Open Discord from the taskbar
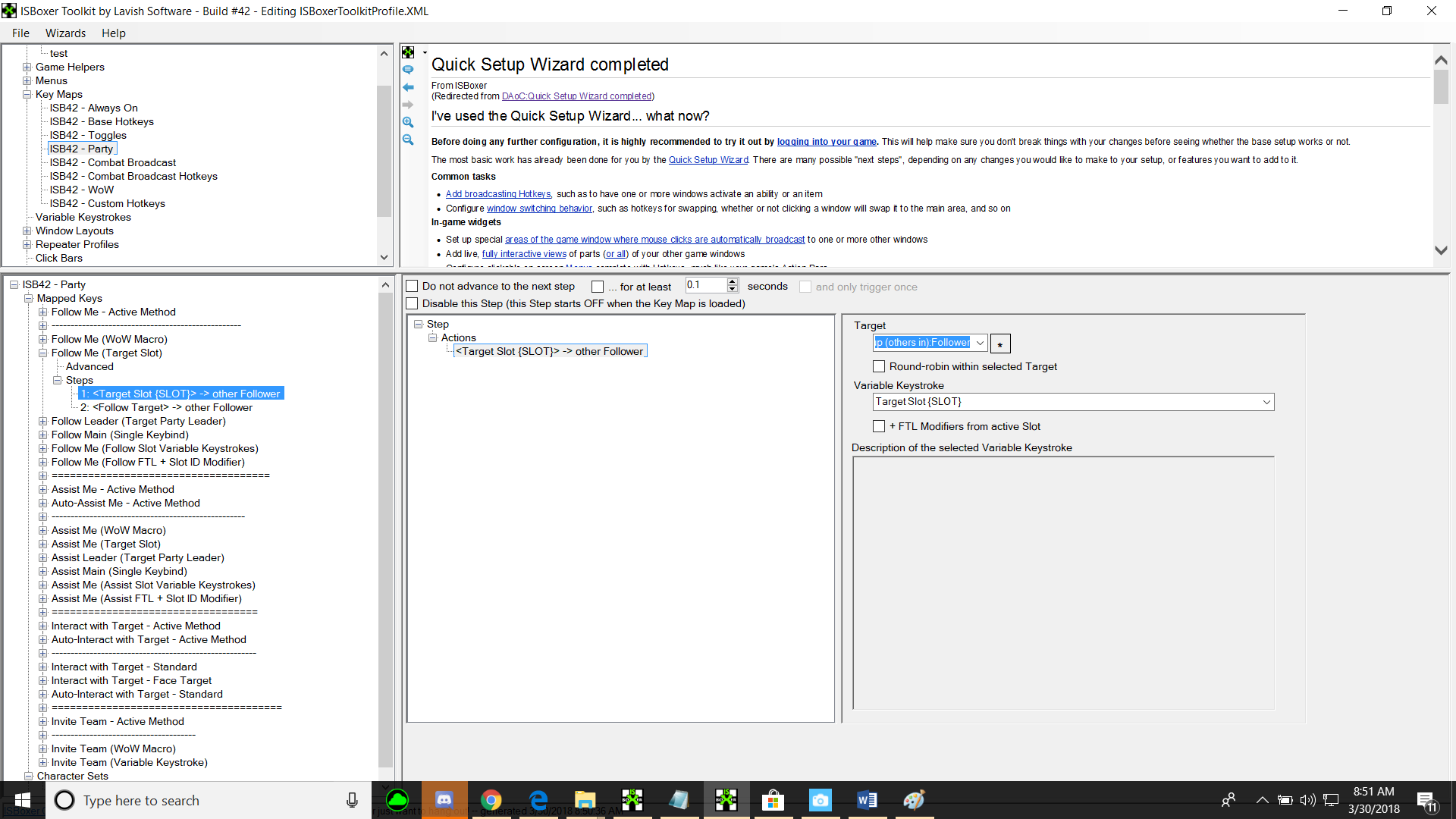The height and width of the screenshot is (819, 1456). click(x=444, y=800)
